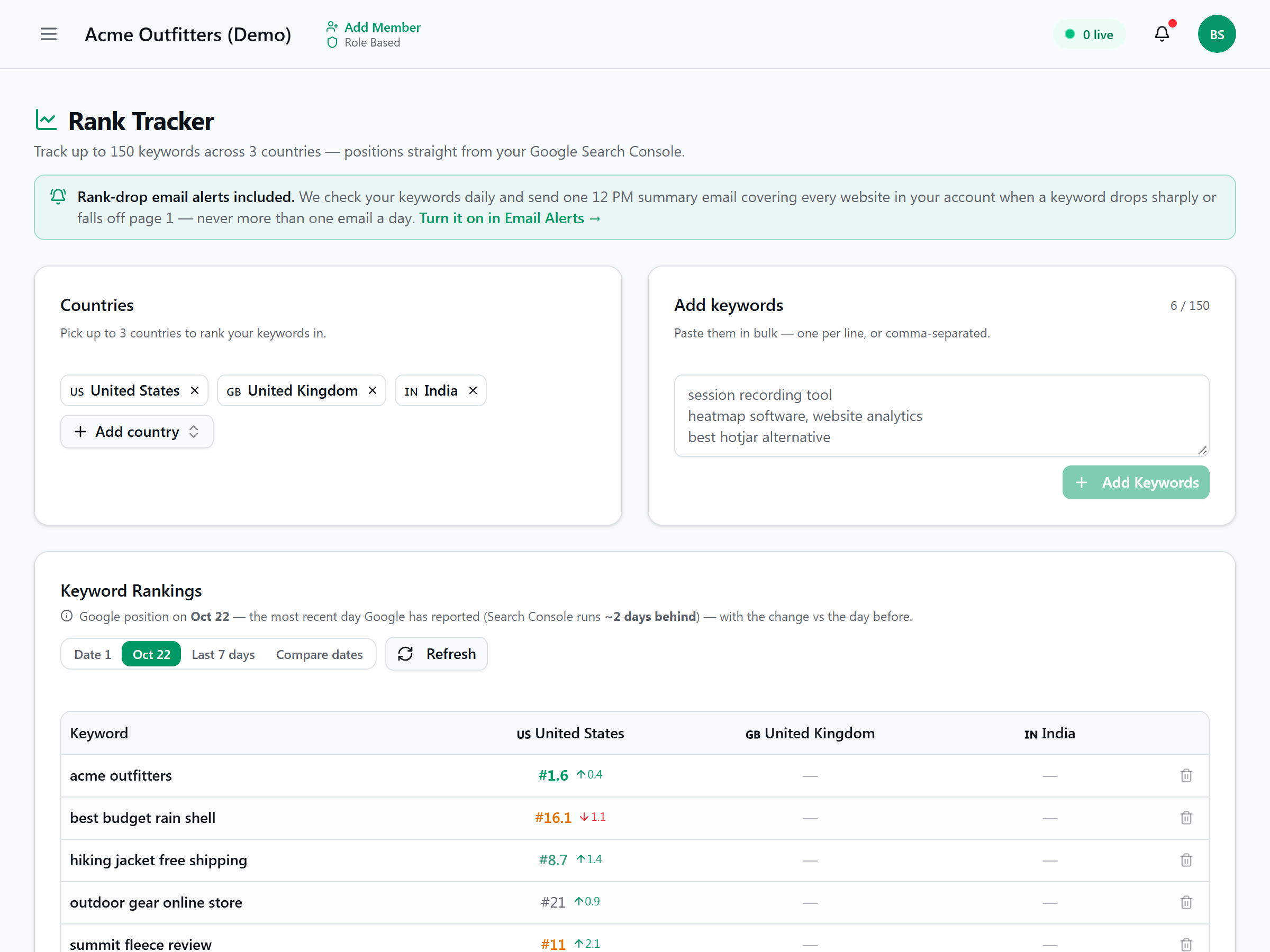Delete the acme outfitters keyword
The image size is (1270, 952).
pyautogui.click(x=1186, y=775)
